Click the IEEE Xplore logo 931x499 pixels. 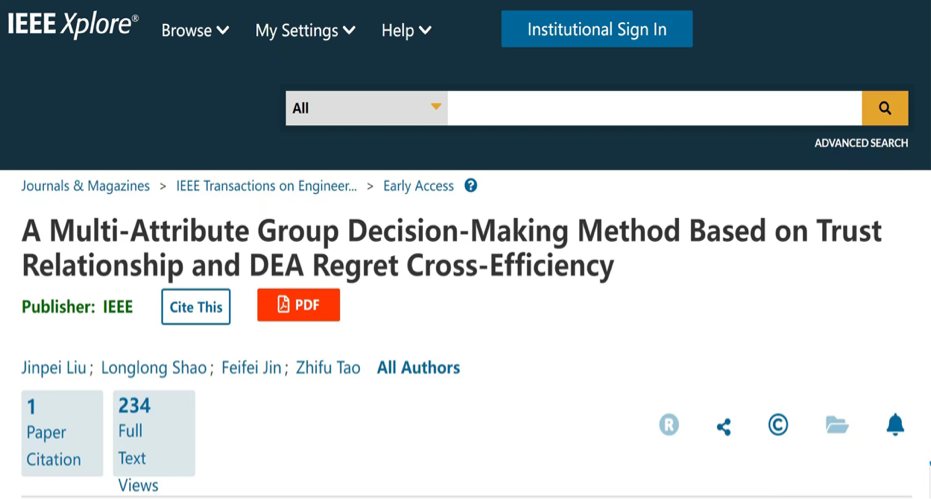point(73,27)
